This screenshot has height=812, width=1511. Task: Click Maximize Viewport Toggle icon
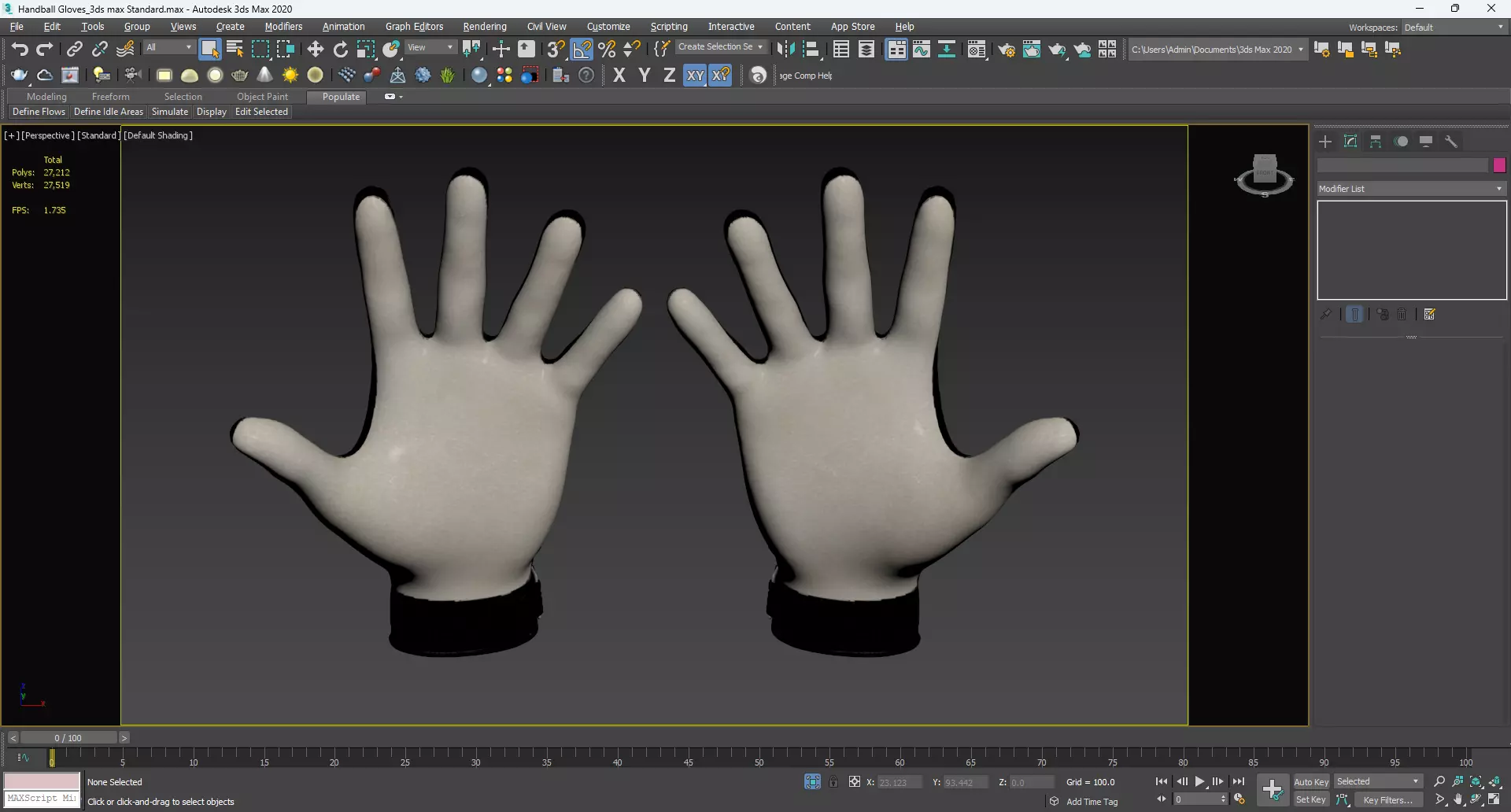(1494, 799)
